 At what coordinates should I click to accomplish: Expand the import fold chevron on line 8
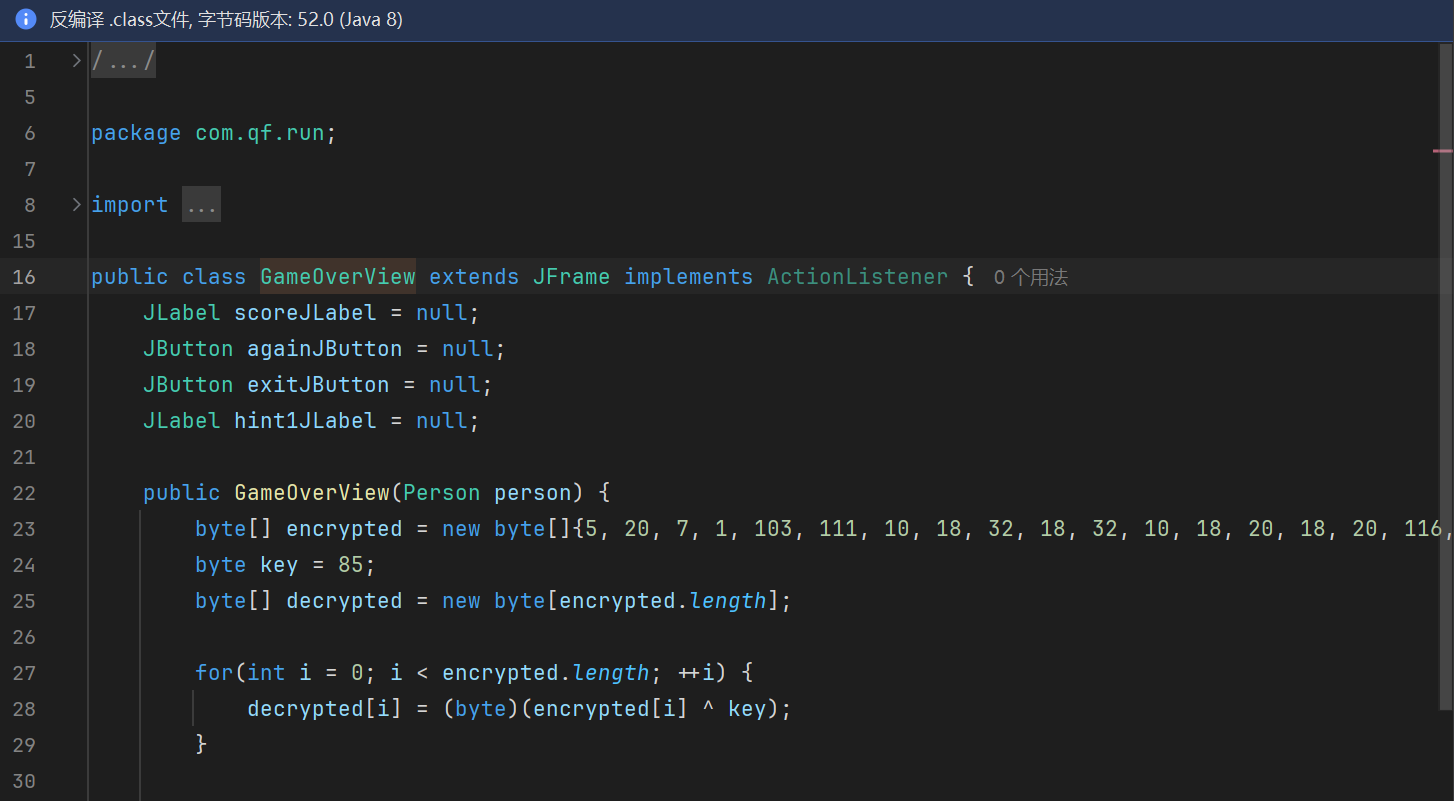point(76,205)
